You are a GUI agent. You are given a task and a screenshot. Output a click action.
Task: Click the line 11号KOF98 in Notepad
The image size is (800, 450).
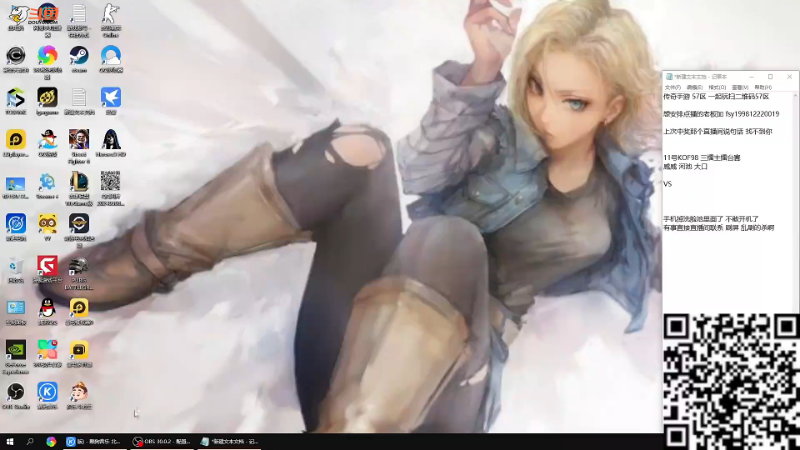tap(702, 158)
